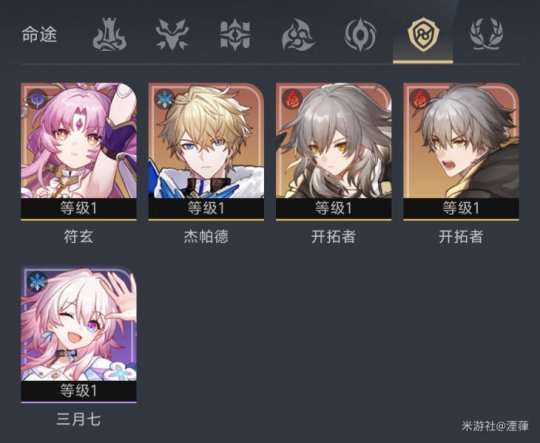Click the 等级1 bar under 三月七
The image size is (540, 443).
(79, 391)
